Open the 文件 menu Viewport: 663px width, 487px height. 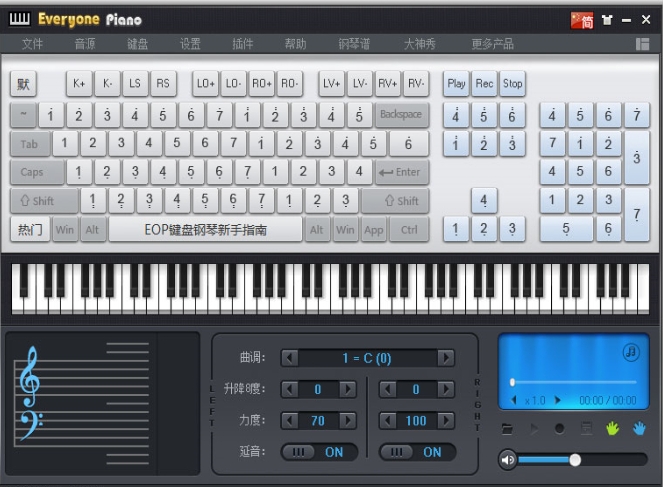coord(32,44)
